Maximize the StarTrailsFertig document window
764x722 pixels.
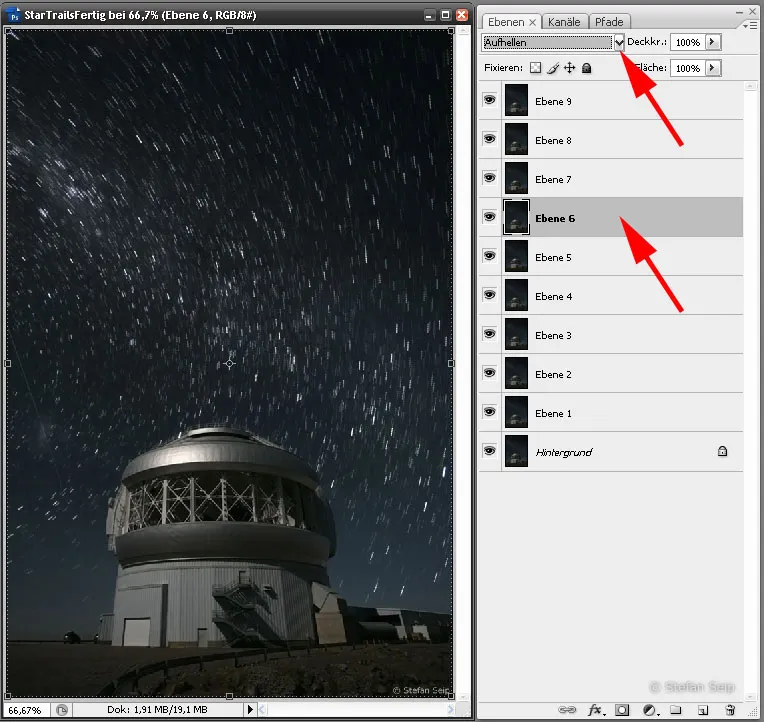click(445, 15)
